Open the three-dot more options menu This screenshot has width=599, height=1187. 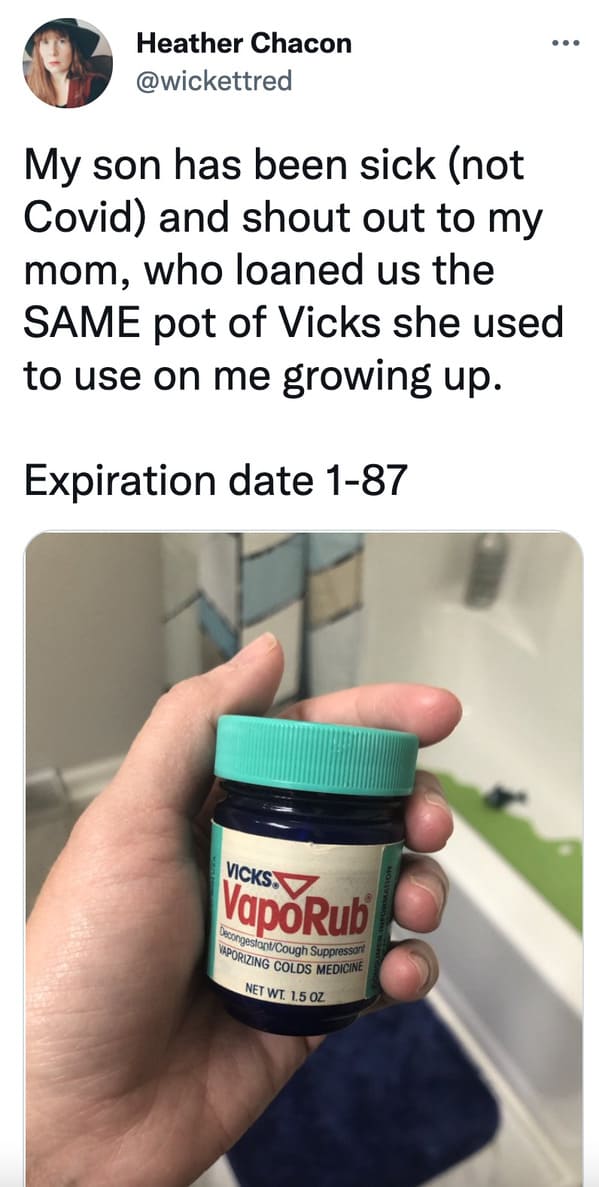[x=566, y=43]
